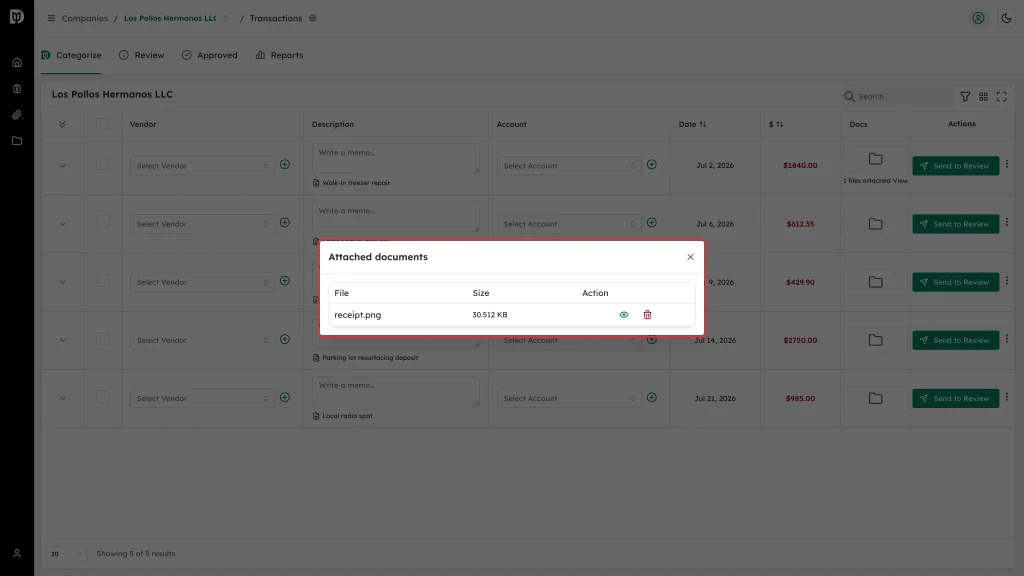Enter fullscreen with the expand icon
This screenshot has width=1024, height=576.
(1002, 97)
